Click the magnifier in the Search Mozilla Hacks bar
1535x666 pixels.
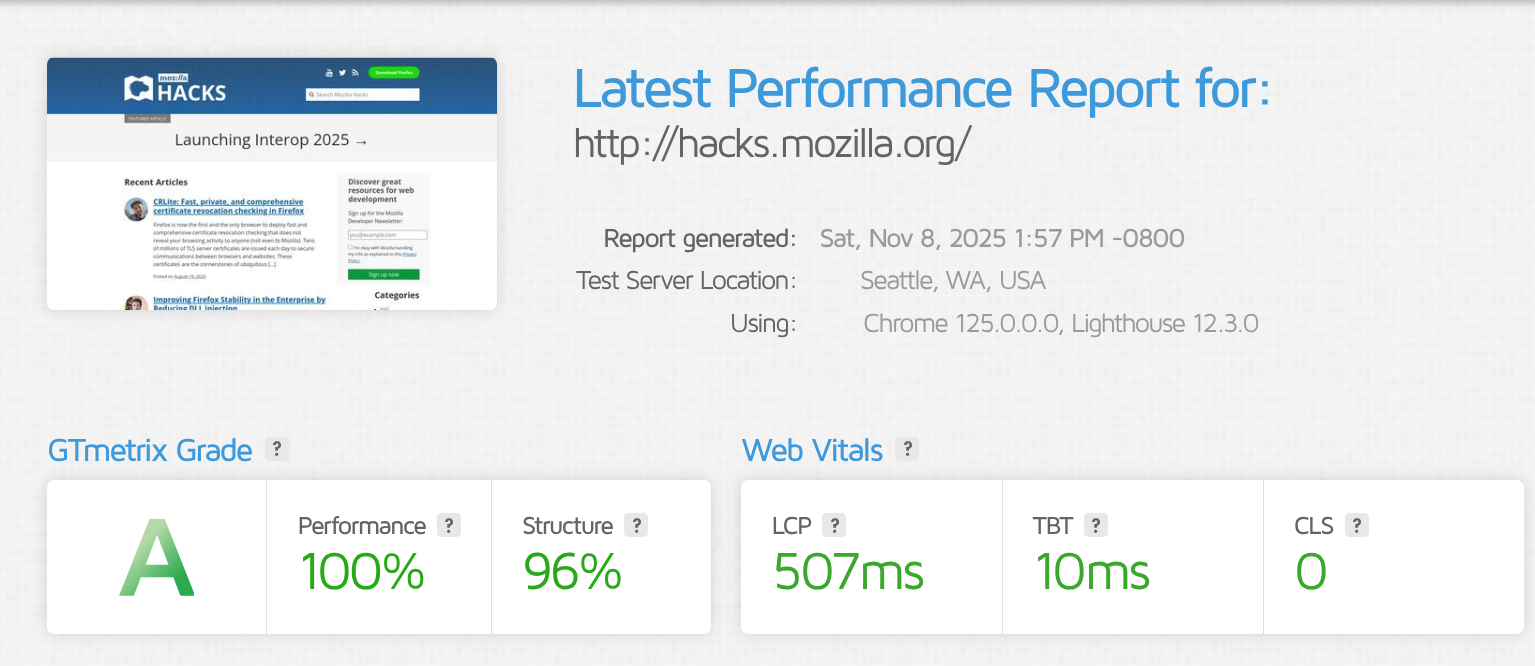pos(312,94)
